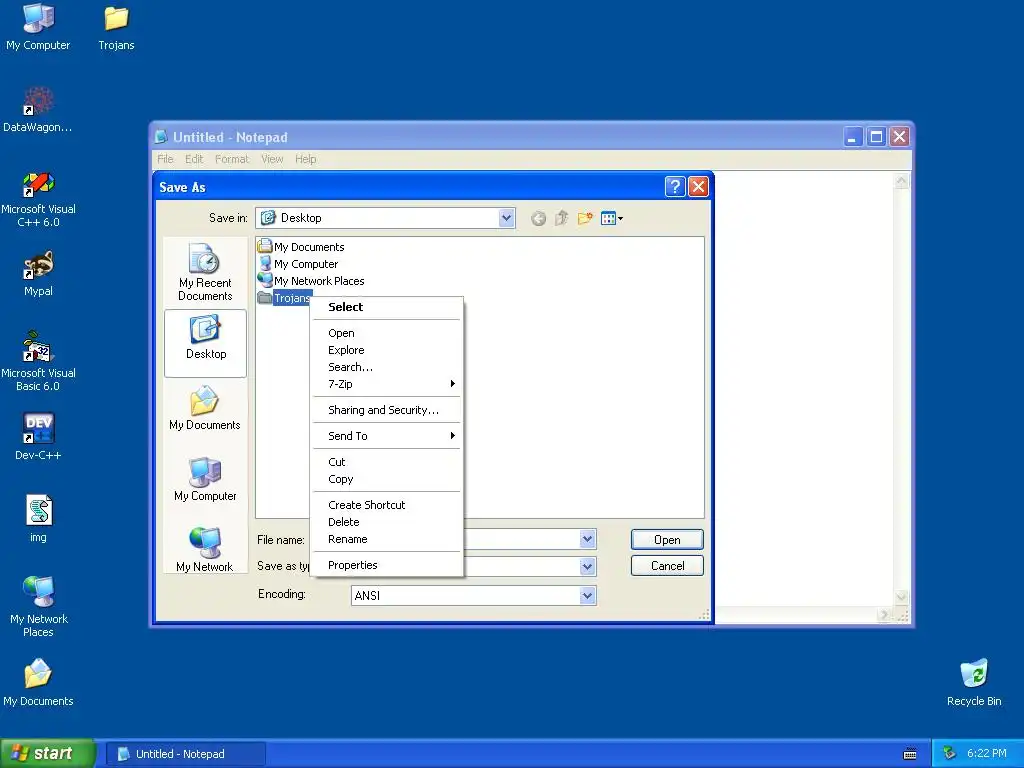
Task: Expand the File name dropdown arrow
Action: pos(587,539)
